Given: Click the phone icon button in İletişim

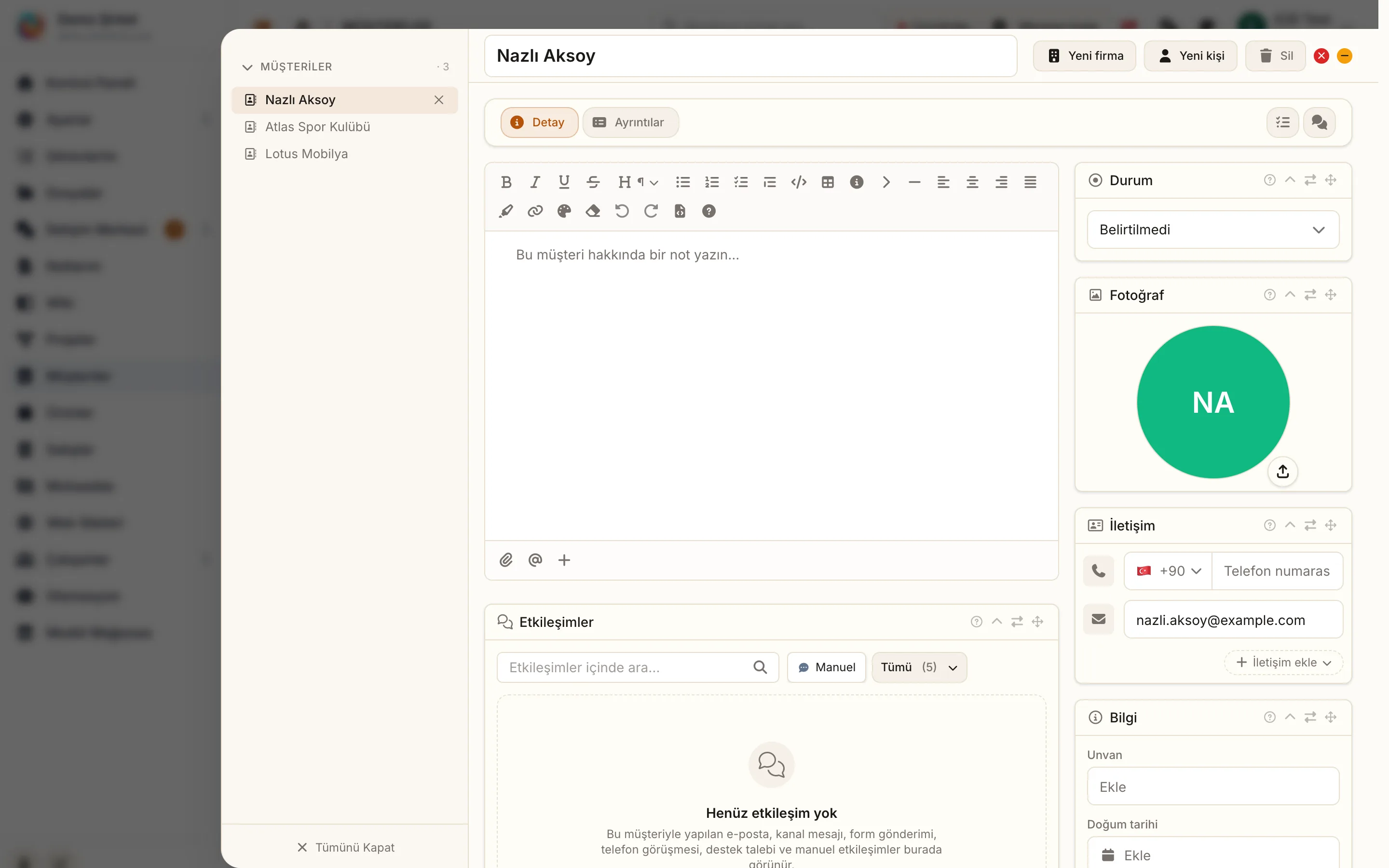Looking at the screenshot, I should (1098, 571).
